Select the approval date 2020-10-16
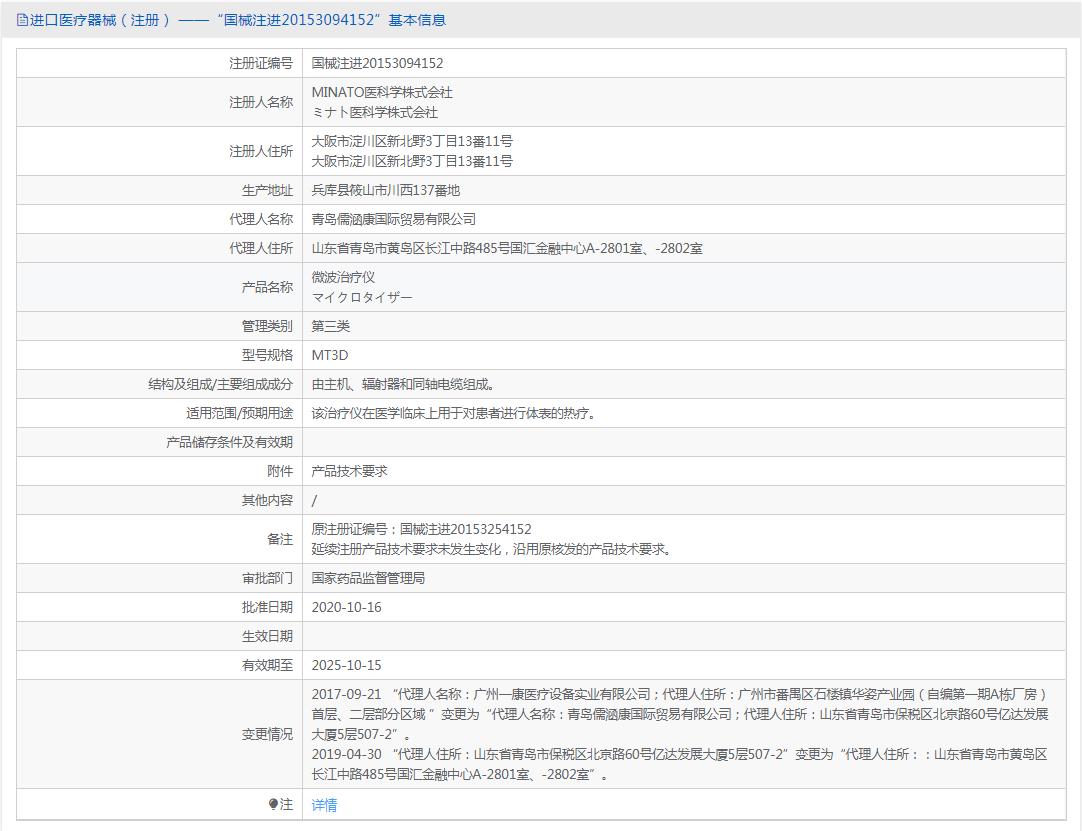 (346, 607)
